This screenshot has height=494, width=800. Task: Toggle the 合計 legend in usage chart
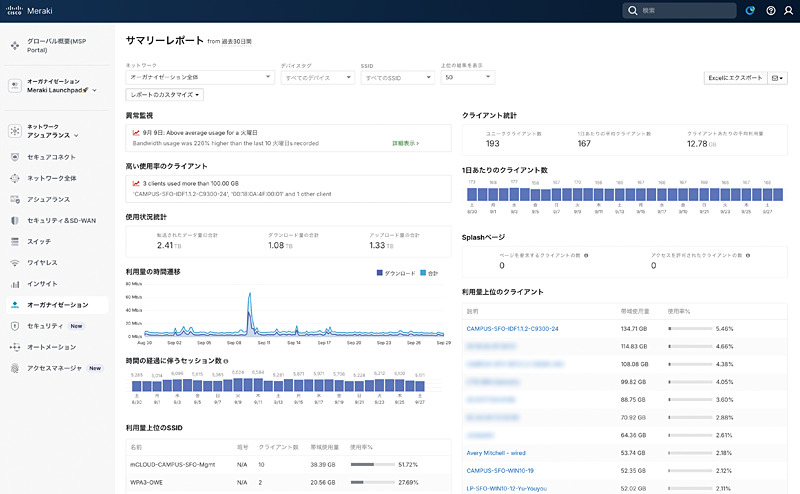coord(431,272)
